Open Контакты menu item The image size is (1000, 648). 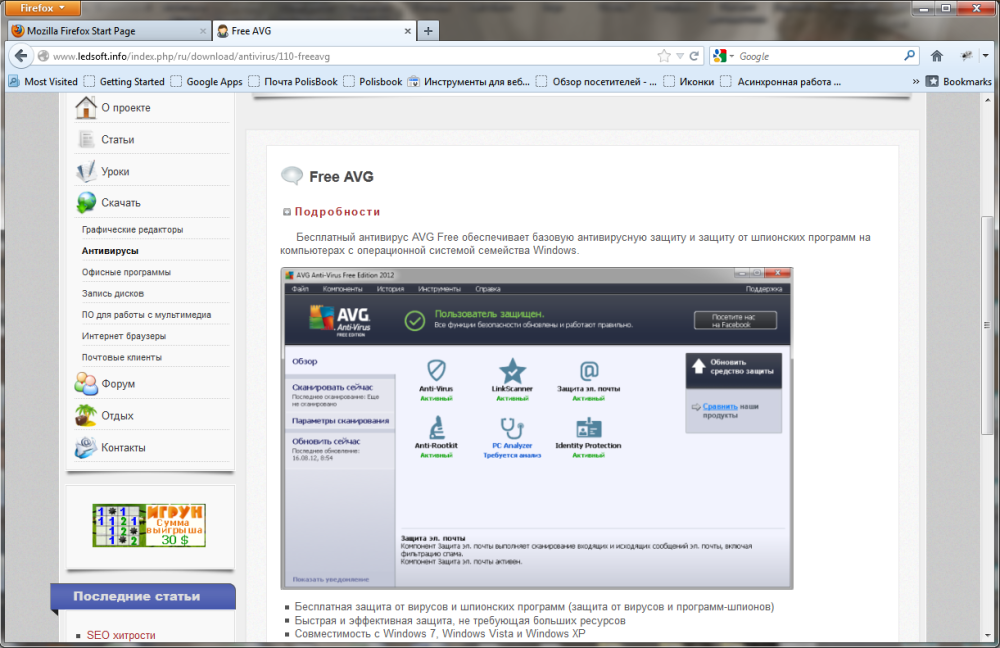pos(123,448)
